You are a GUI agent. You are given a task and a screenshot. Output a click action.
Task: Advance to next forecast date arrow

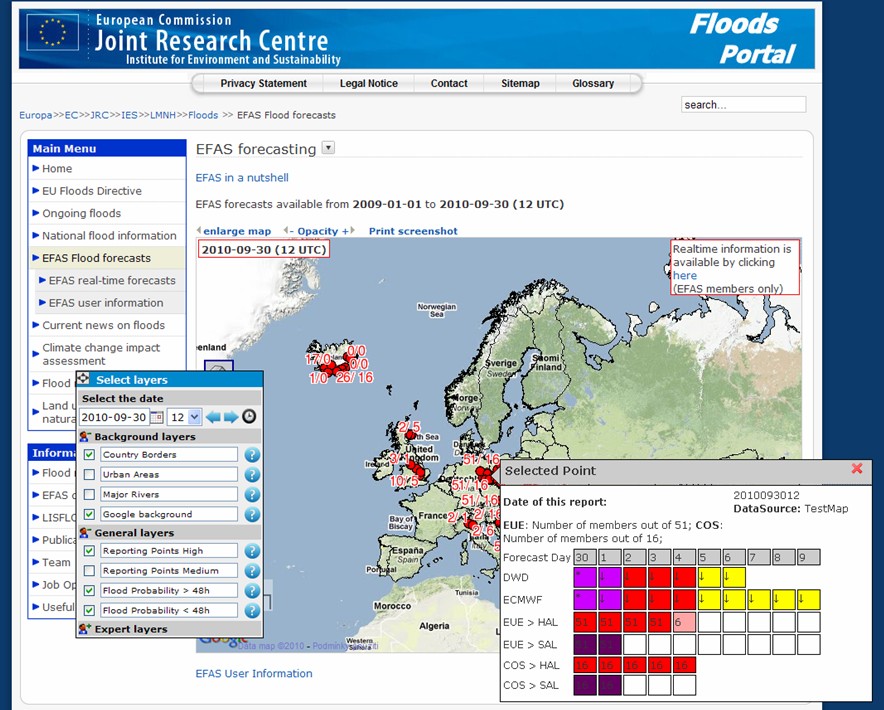point(230,417)
